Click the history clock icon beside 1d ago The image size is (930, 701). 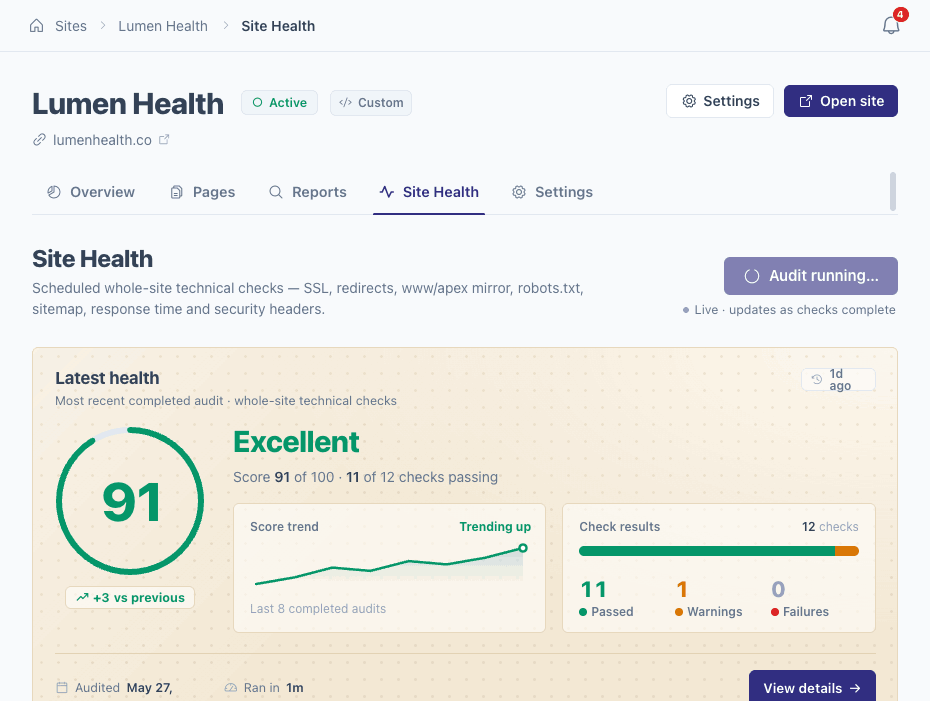[817, 379]
